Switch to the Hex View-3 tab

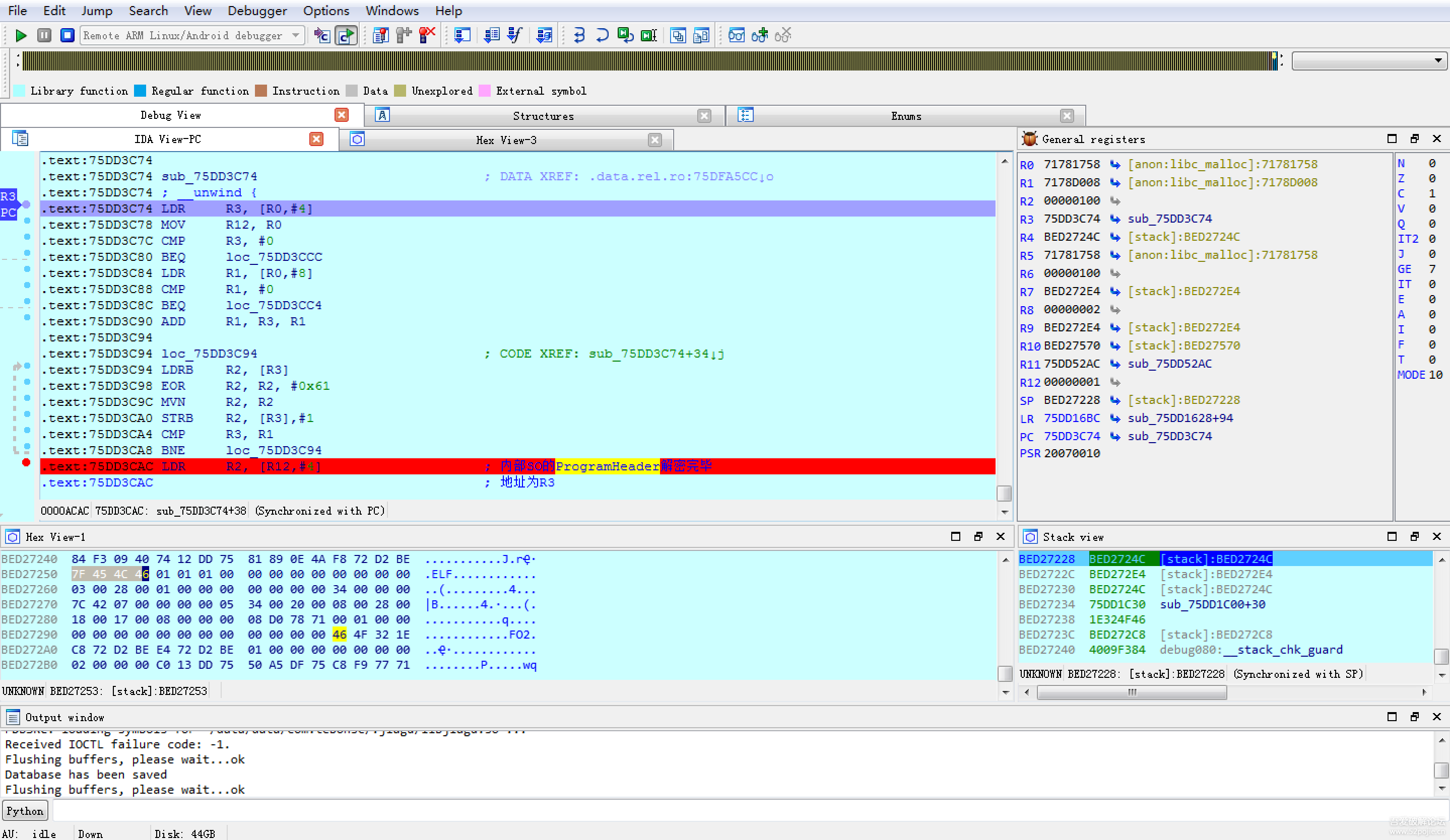[506, 141]
